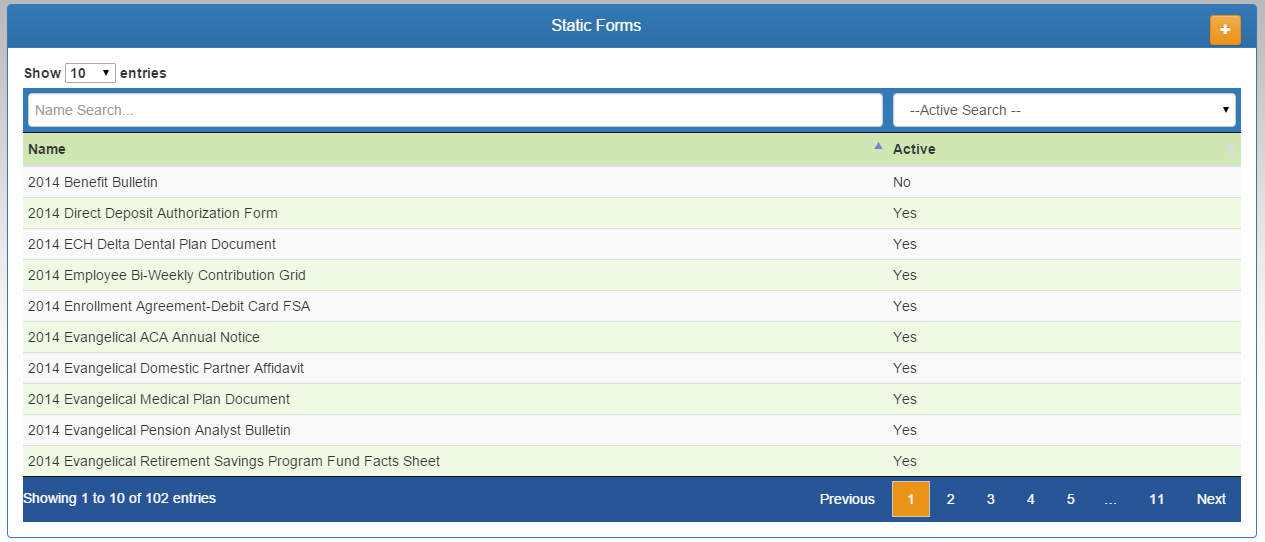
Task: Go to last page 11
Action: 1156,499
